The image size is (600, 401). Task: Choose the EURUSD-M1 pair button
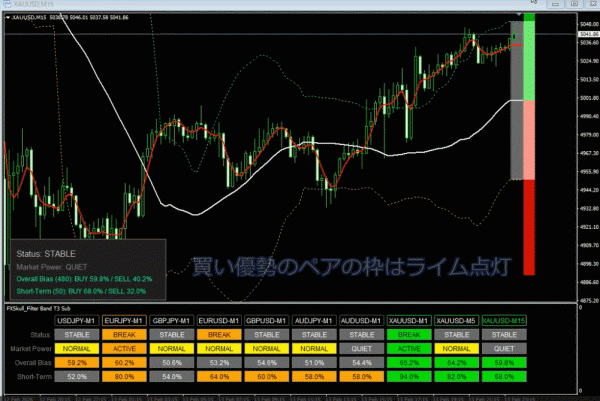(219, 319)
